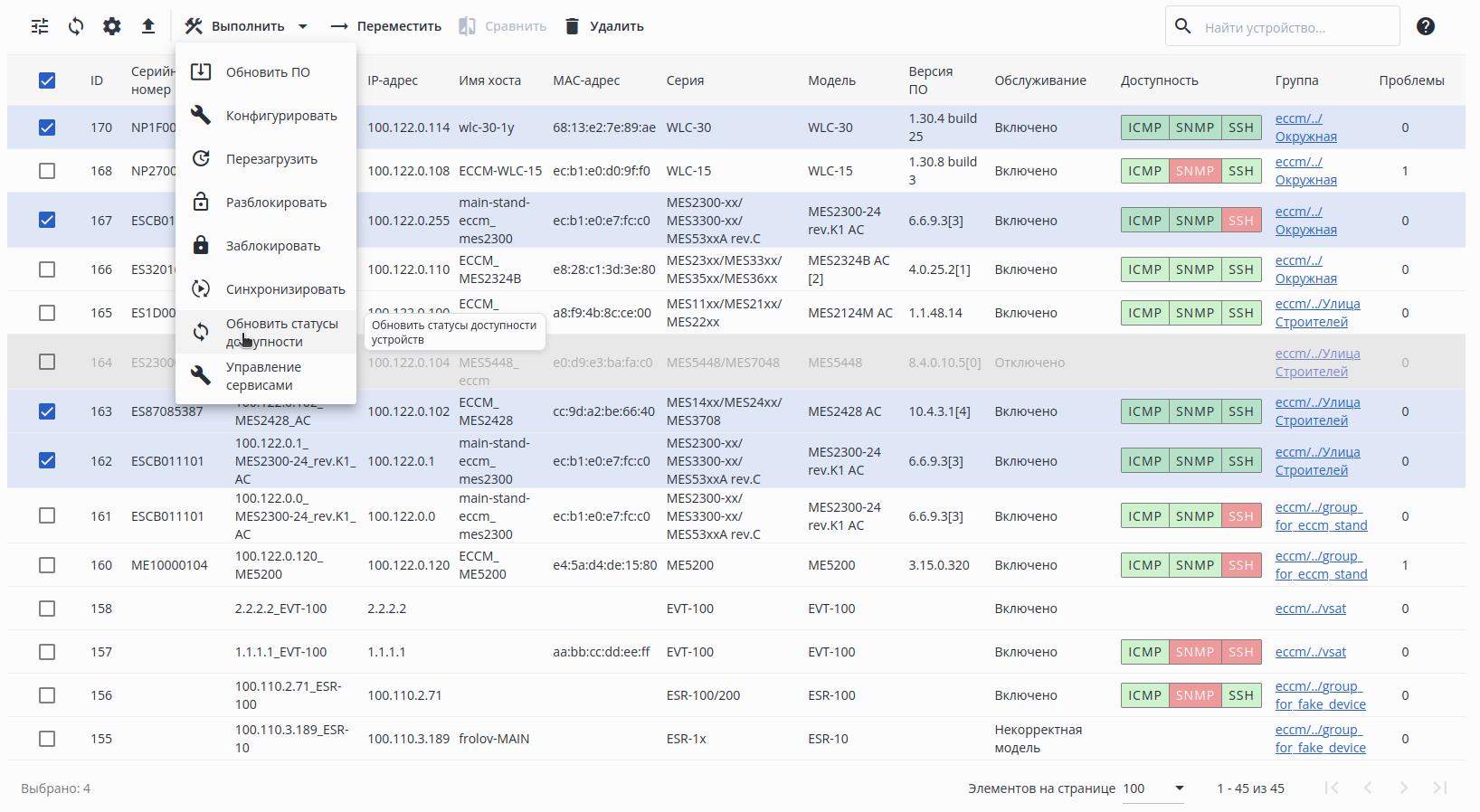Click the search magnifier icon
The width and height of the screenshot is (1480, 812).
click(1183, 26)
